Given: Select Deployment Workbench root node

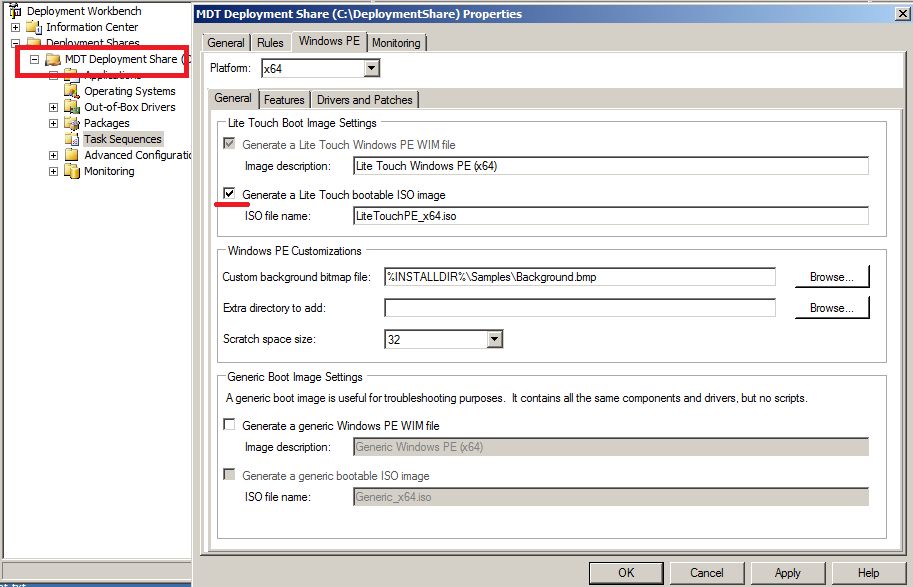Looking at the screenshot, I should click(84, 11).
